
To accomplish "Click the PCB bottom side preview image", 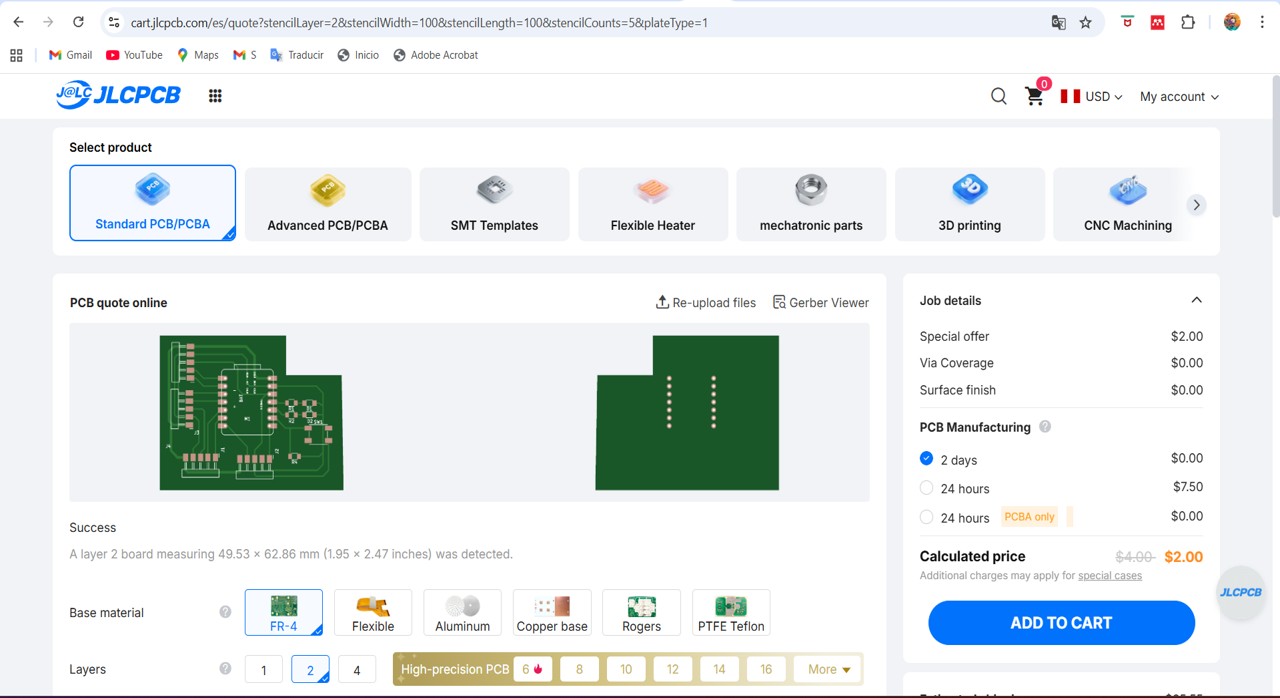I will pos(687,412).
